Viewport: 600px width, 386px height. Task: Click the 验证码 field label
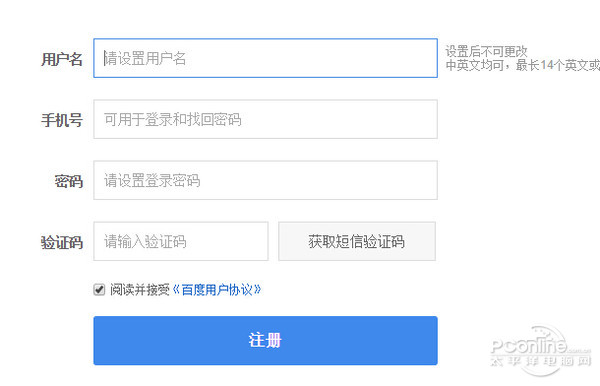(x=62, y=243)
